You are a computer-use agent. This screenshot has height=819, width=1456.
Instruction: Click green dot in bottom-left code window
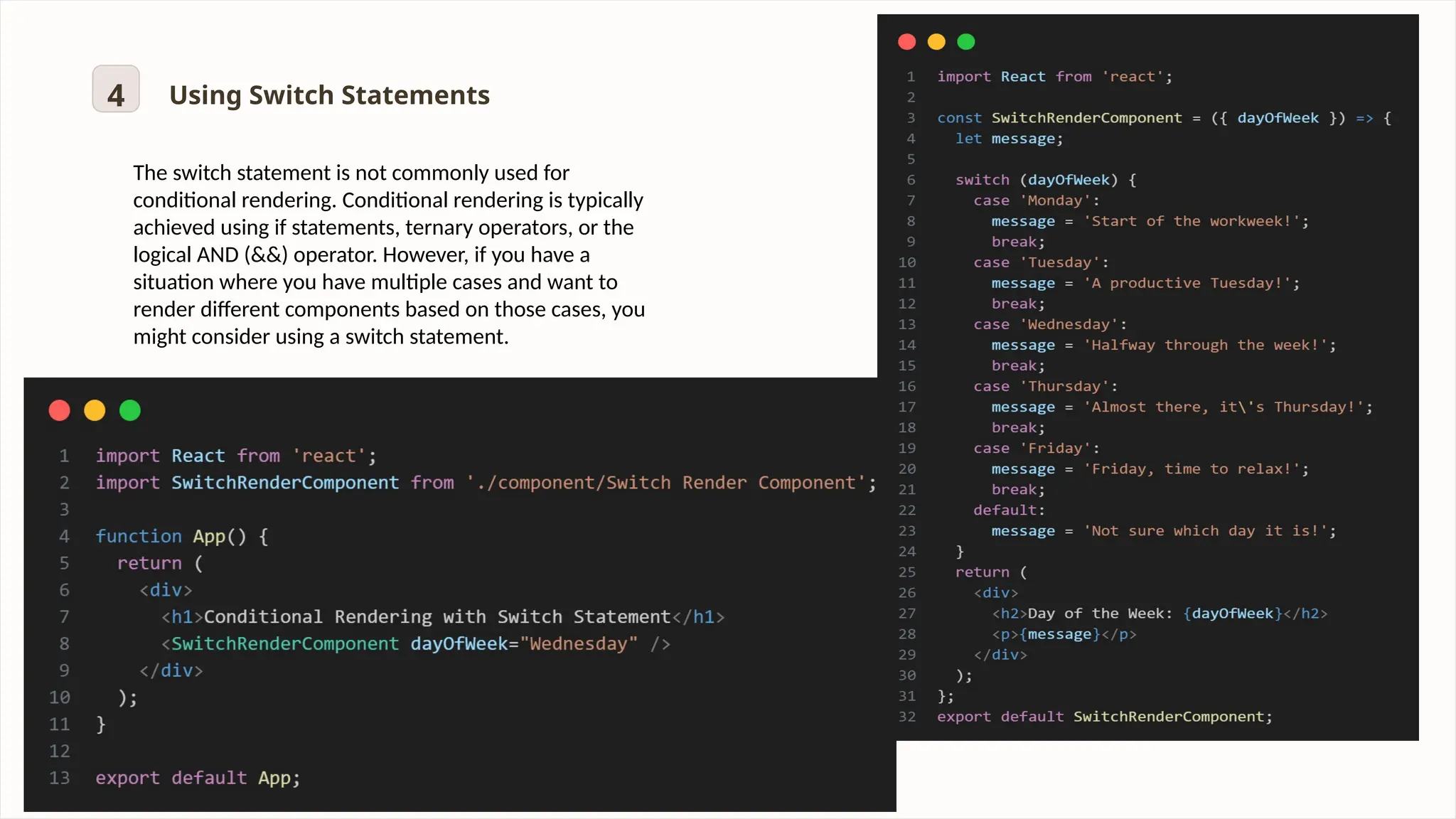(130, 410)
